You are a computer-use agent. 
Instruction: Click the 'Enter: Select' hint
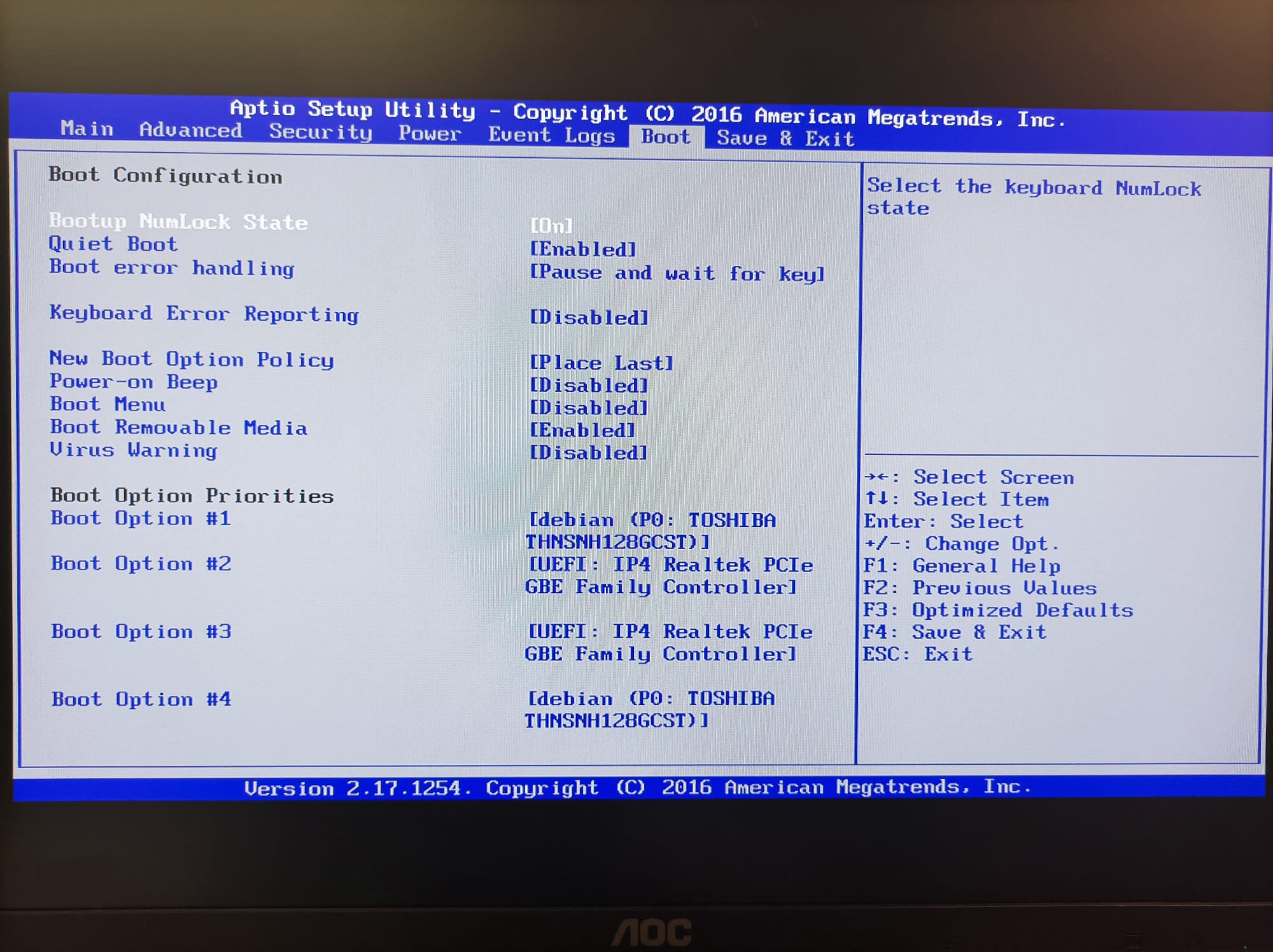pos(943,521)
